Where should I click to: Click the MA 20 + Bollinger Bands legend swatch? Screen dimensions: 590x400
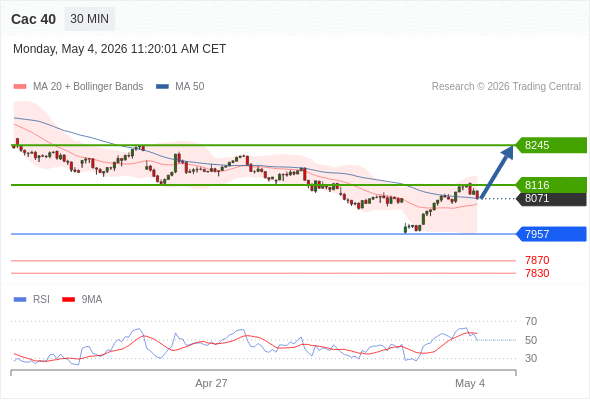20,87
